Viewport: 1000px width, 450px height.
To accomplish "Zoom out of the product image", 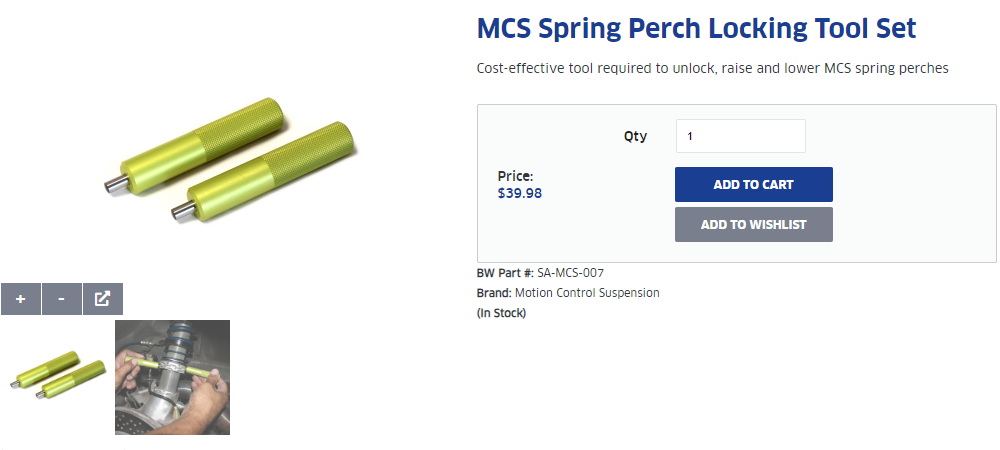I will pyautogui.click(x=62, y=299).
